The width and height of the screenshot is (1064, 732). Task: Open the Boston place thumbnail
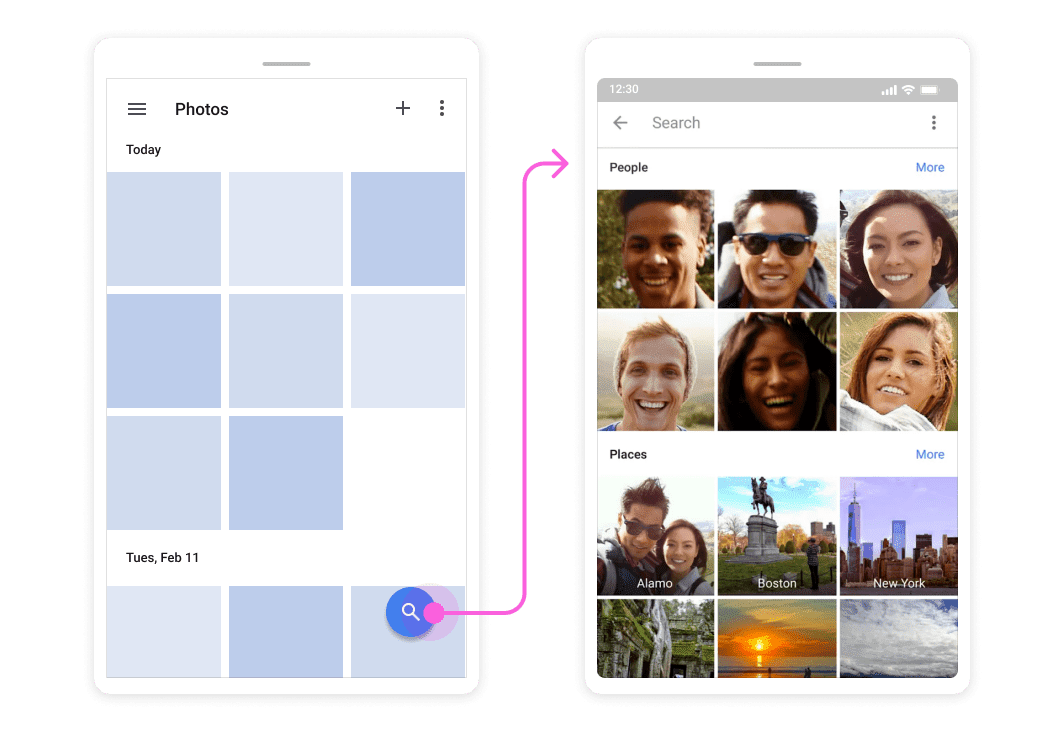[x=777, y=536]
